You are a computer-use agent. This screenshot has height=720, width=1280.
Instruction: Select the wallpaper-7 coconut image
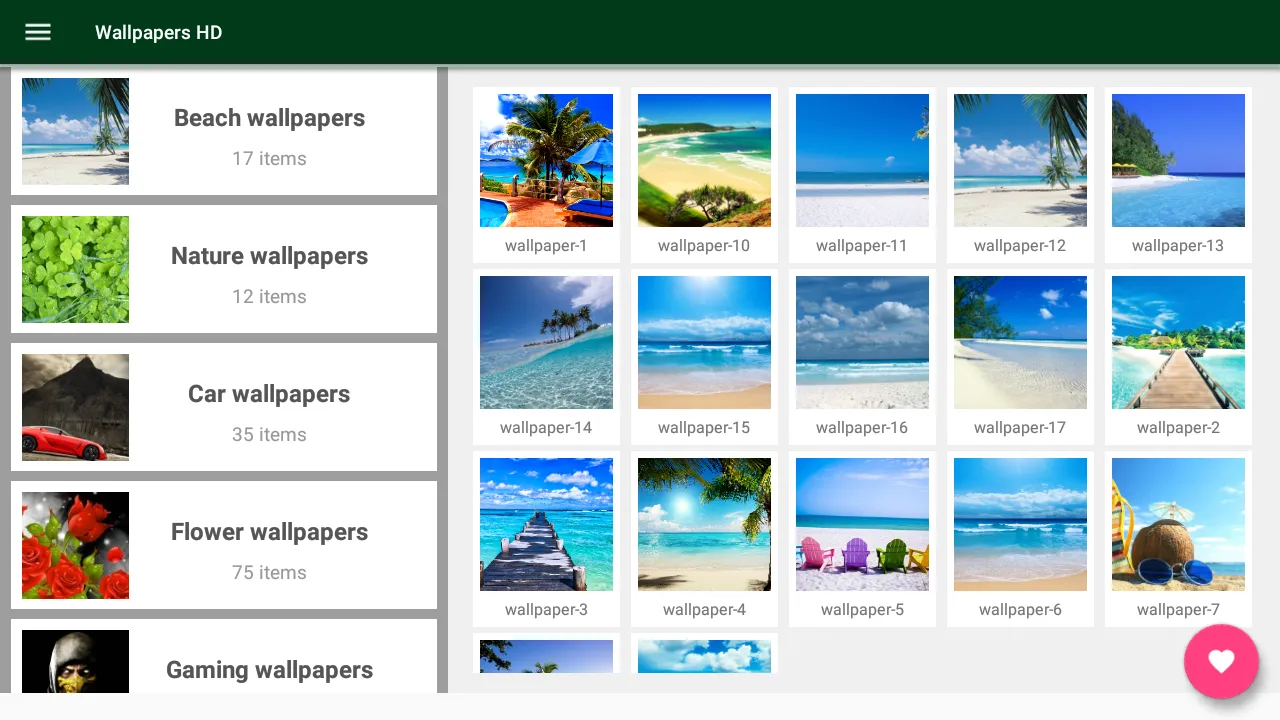pos(1178,524)
